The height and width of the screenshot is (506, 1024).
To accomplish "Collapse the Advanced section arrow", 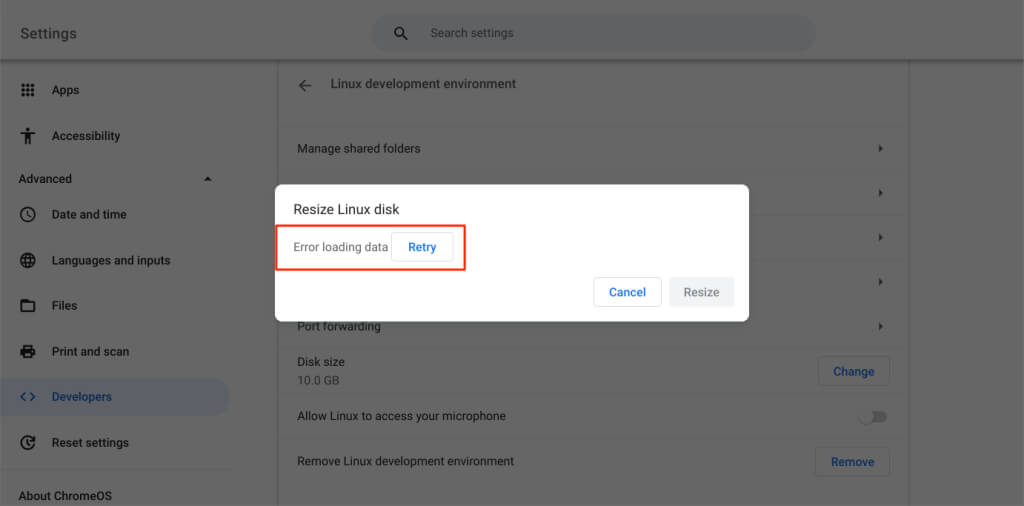I will click(x=208, y=179).
